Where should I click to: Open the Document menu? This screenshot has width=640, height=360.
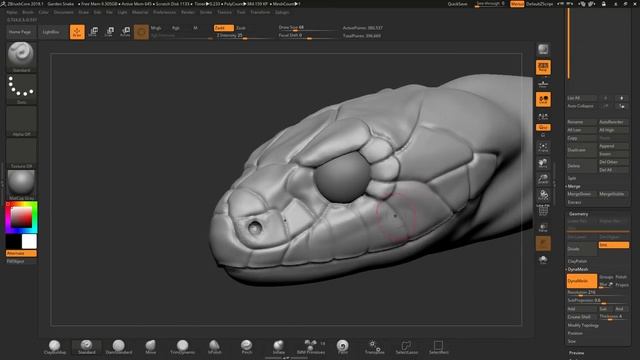(64, 12)
